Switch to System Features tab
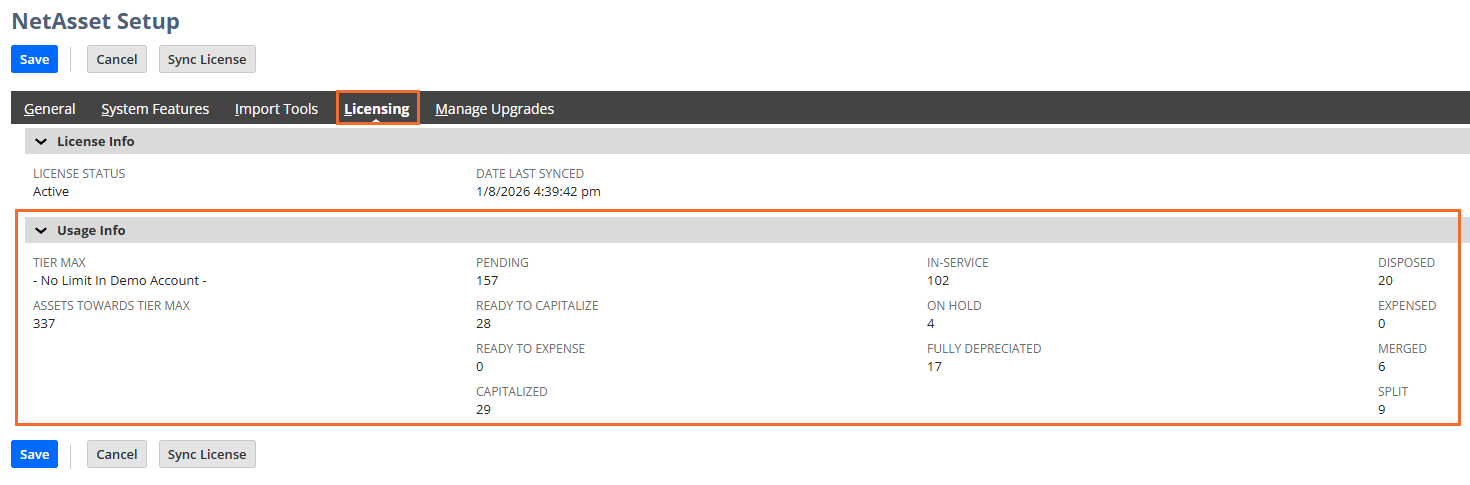 tap(155, 109)
